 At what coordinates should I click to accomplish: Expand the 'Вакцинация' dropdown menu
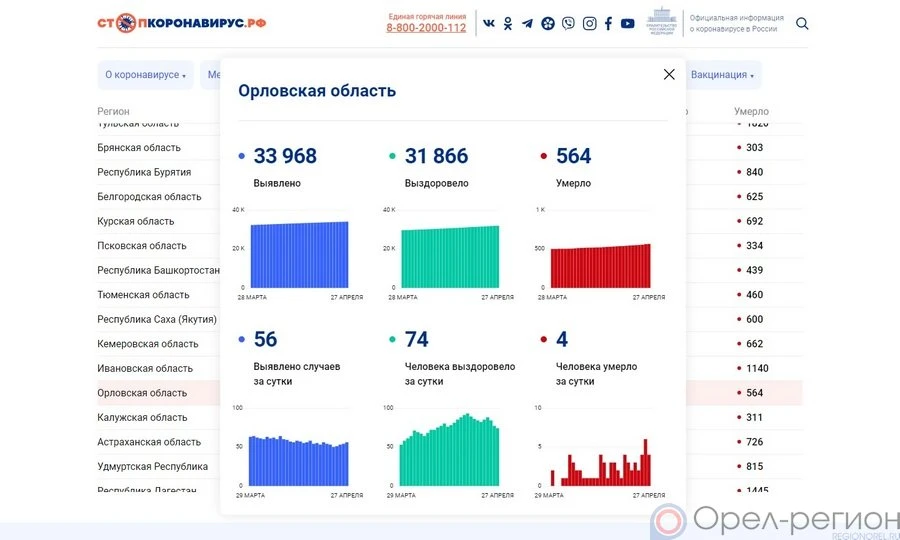(x=723, y=75)
